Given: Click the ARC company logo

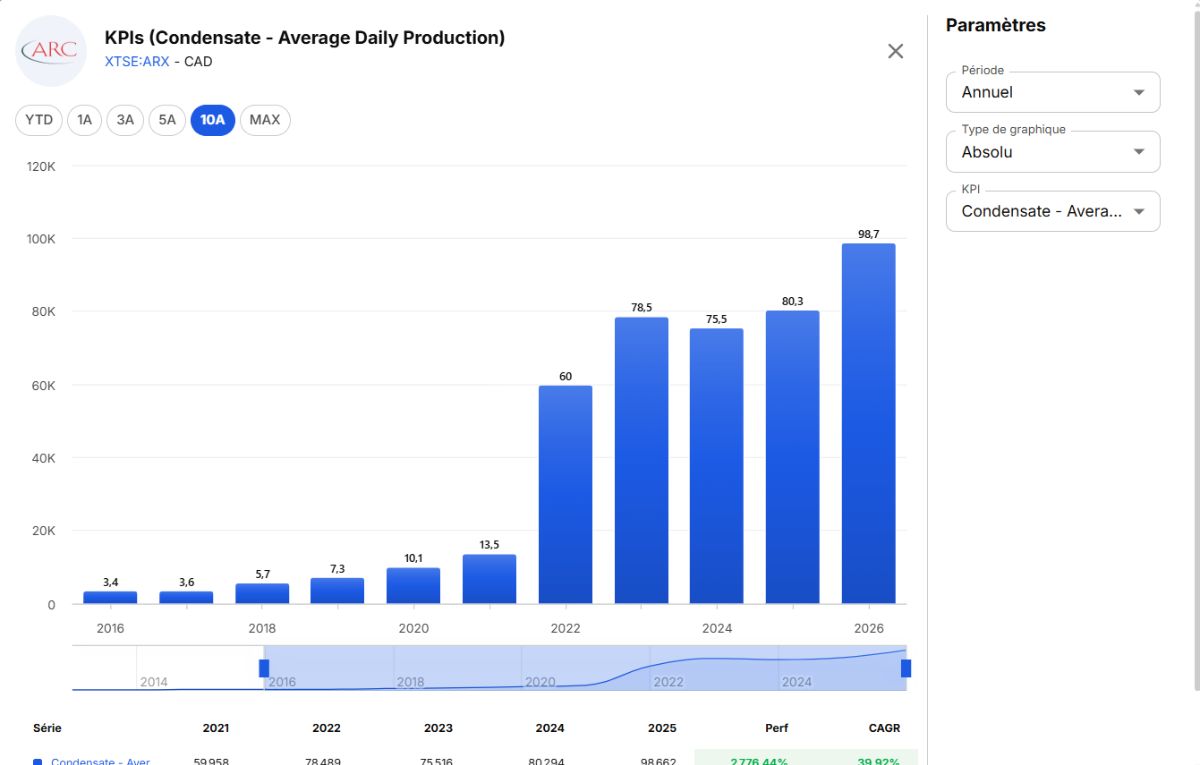Looking at the screenshot, I should (52, 51).
